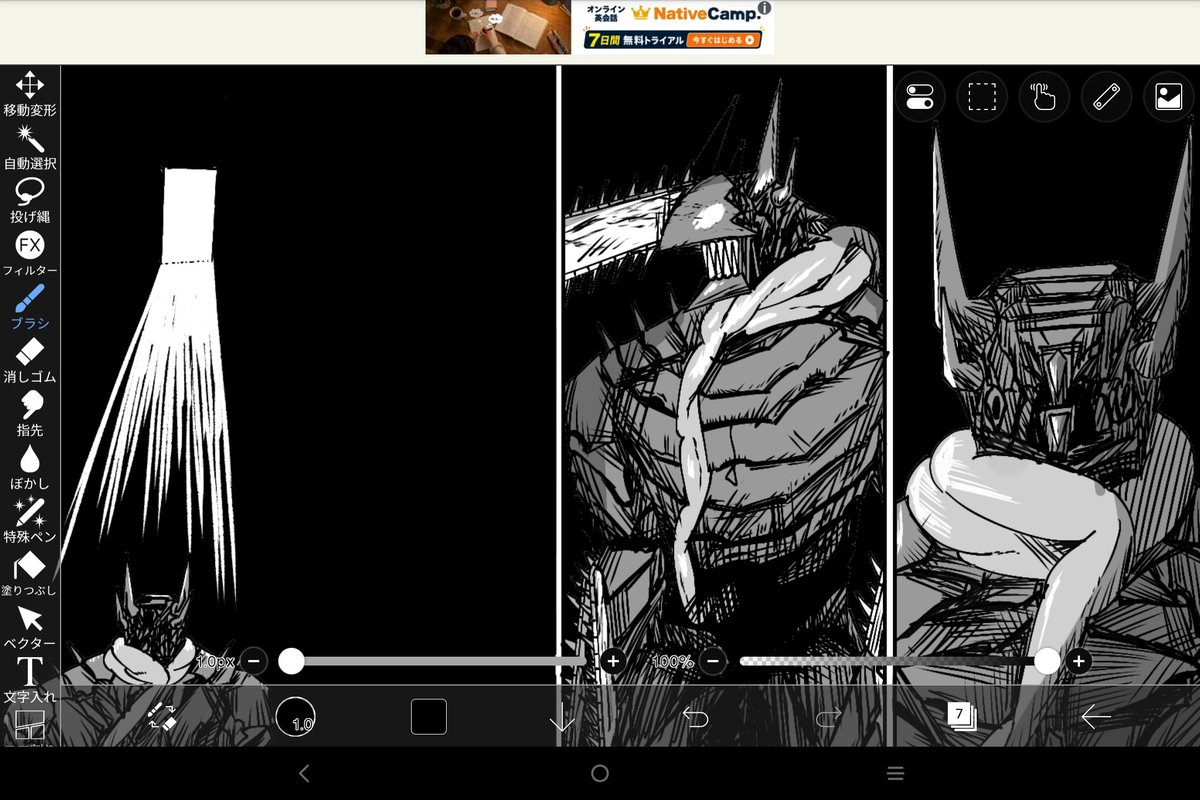Select the Vector (ベクター) tool
1200x800 pixels.
point(30,627)
